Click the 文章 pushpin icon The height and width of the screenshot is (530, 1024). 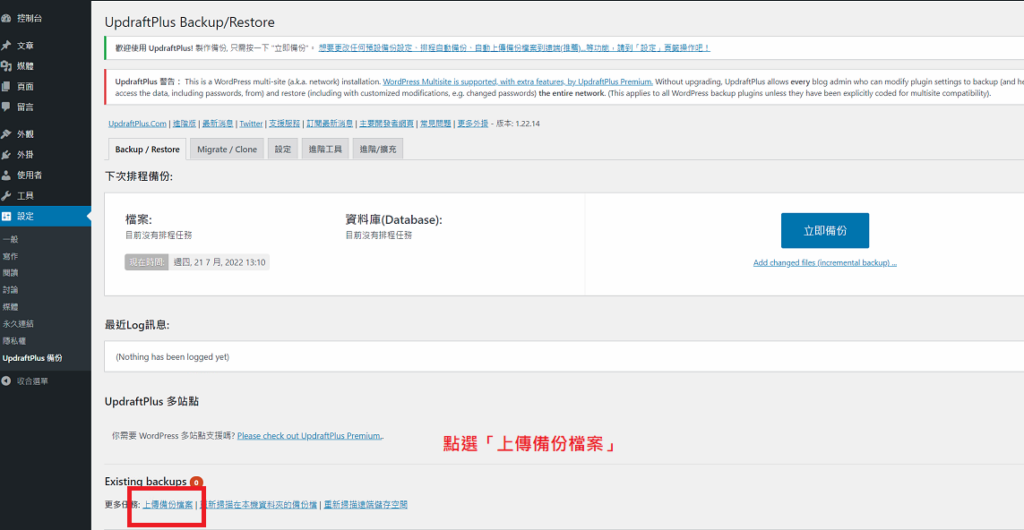click(x=7, y=45)
